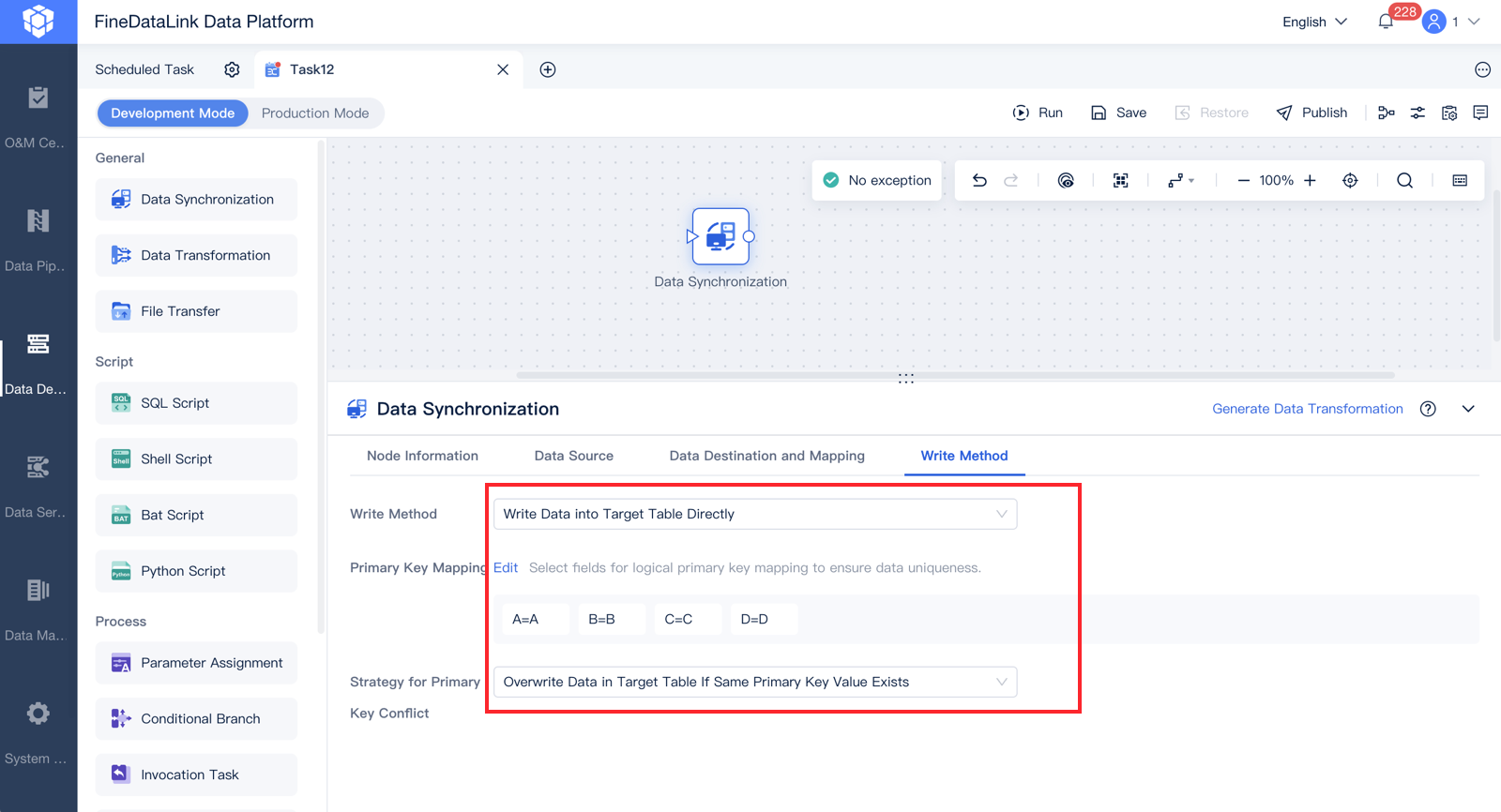Viewport: 1501px width, 812px height.
Task: Click the Data Transformation node item
Action: click(x=196, y=255)
